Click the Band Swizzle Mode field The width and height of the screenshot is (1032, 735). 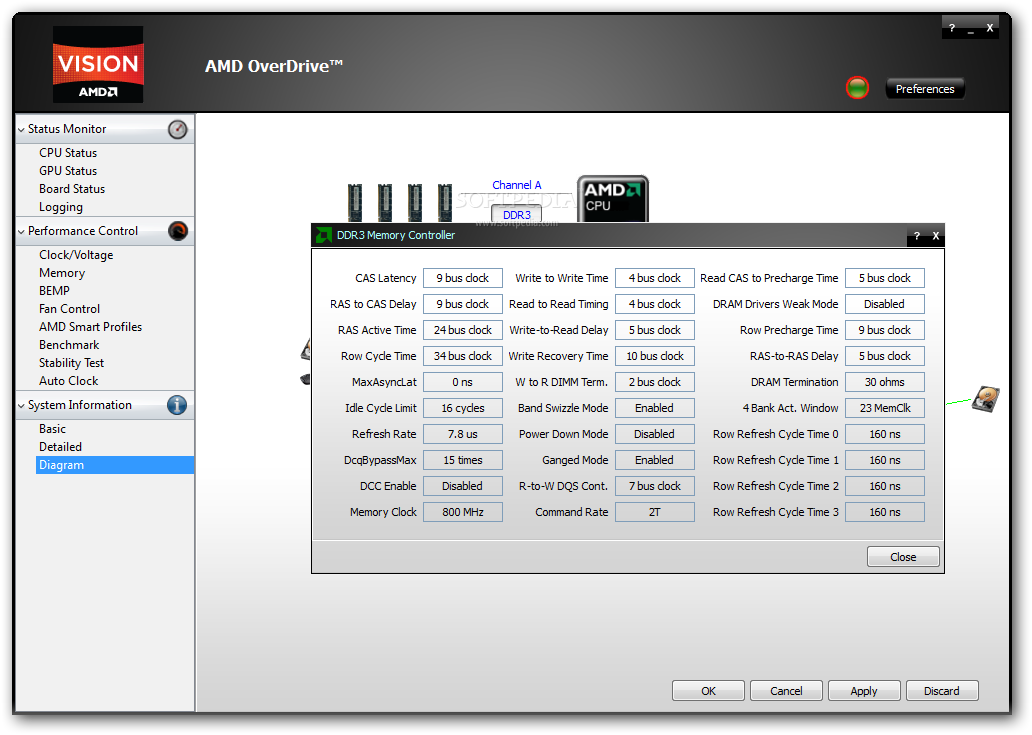click(x=655, y=408)
